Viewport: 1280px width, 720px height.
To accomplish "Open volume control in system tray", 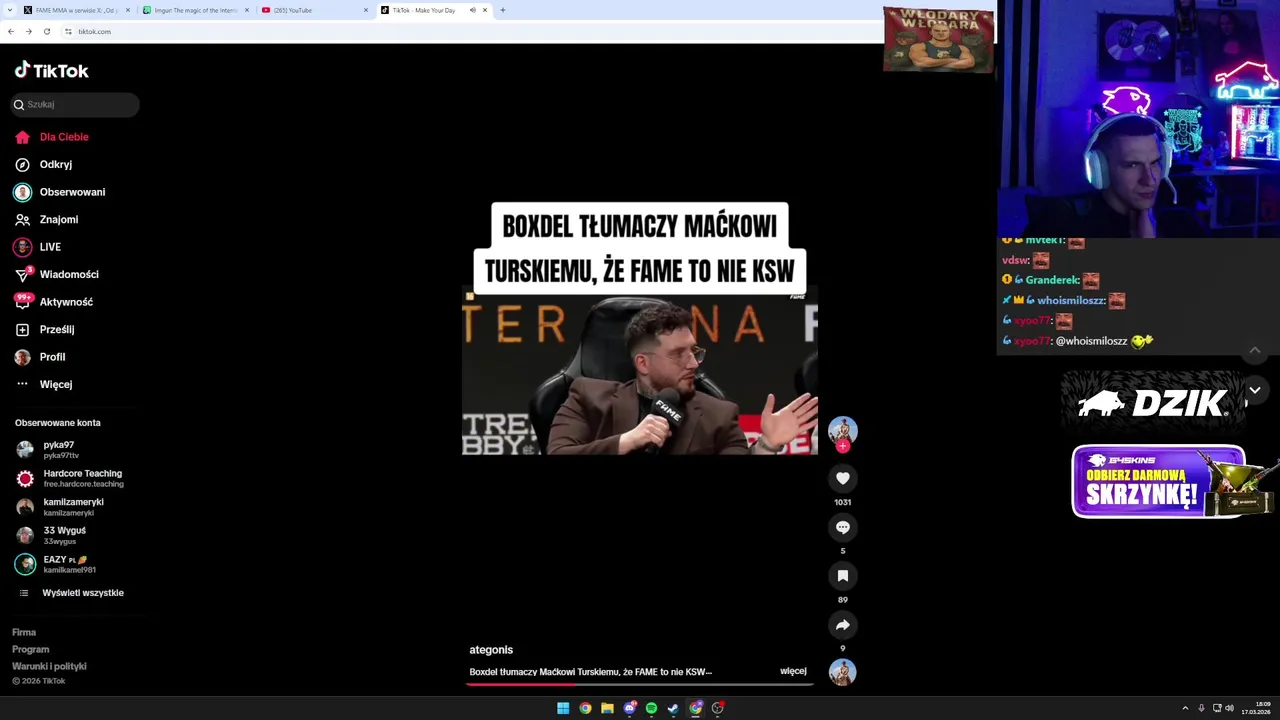I will [1229, 708].
